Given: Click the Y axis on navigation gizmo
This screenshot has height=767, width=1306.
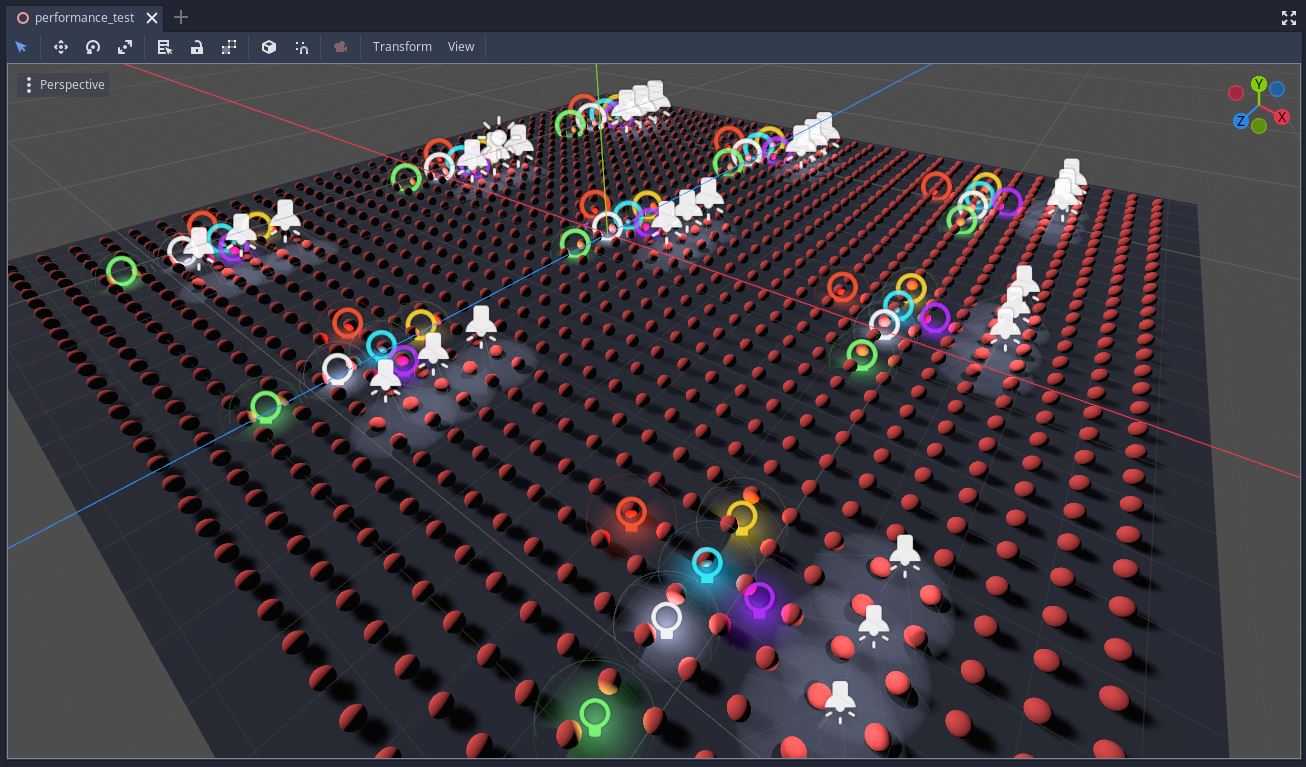Looking at the screenshot, I should pos(1259,84).
